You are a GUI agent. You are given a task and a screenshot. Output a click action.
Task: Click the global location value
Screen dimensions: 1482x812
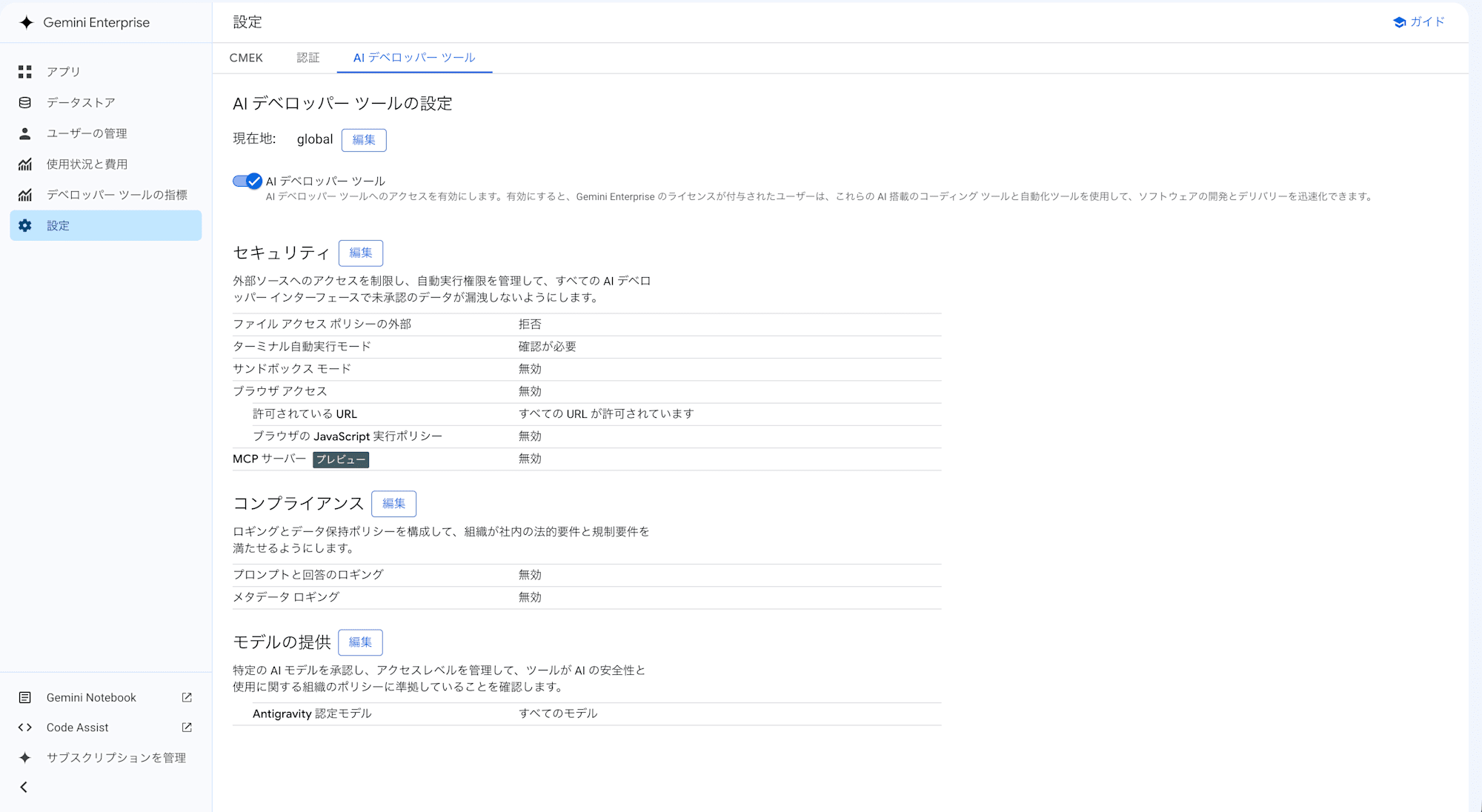pyautogui.click(x=315, y=139)
